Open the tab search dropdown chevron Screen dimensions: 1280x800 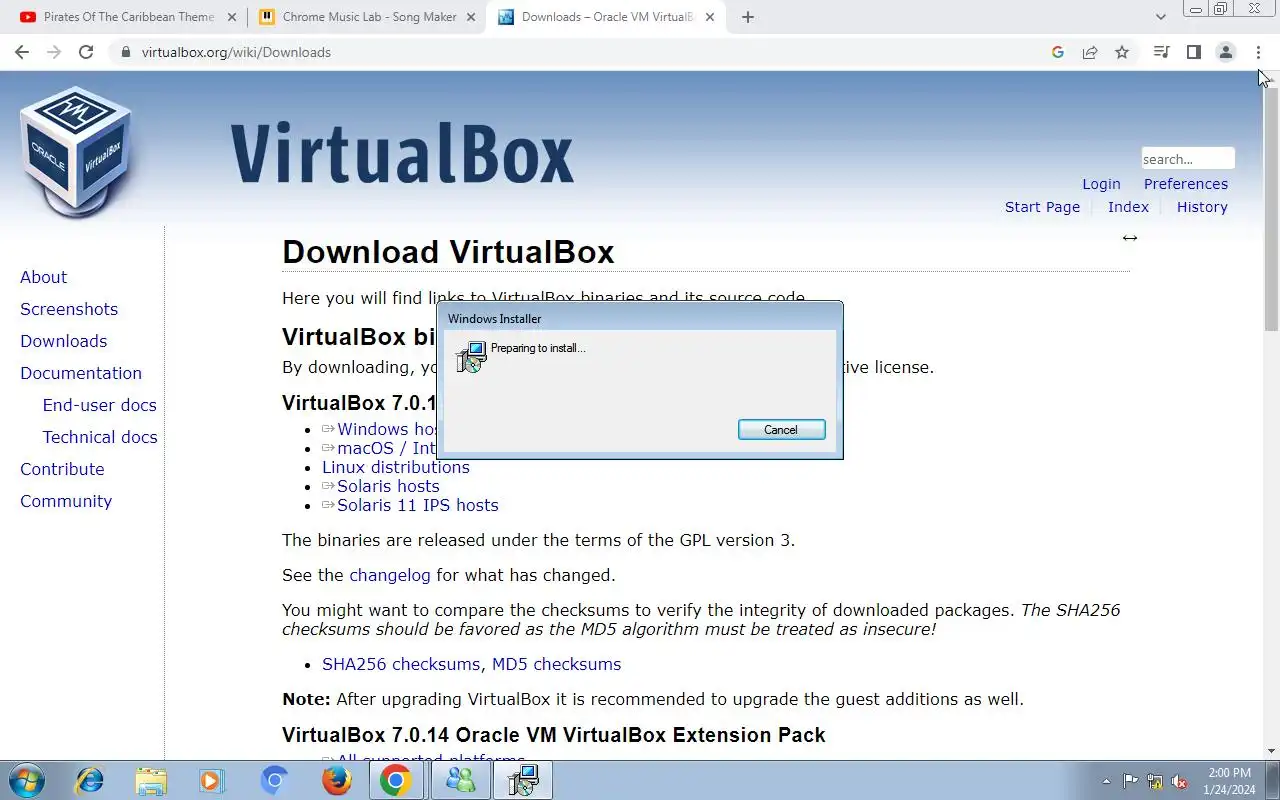coord(1160,17)
